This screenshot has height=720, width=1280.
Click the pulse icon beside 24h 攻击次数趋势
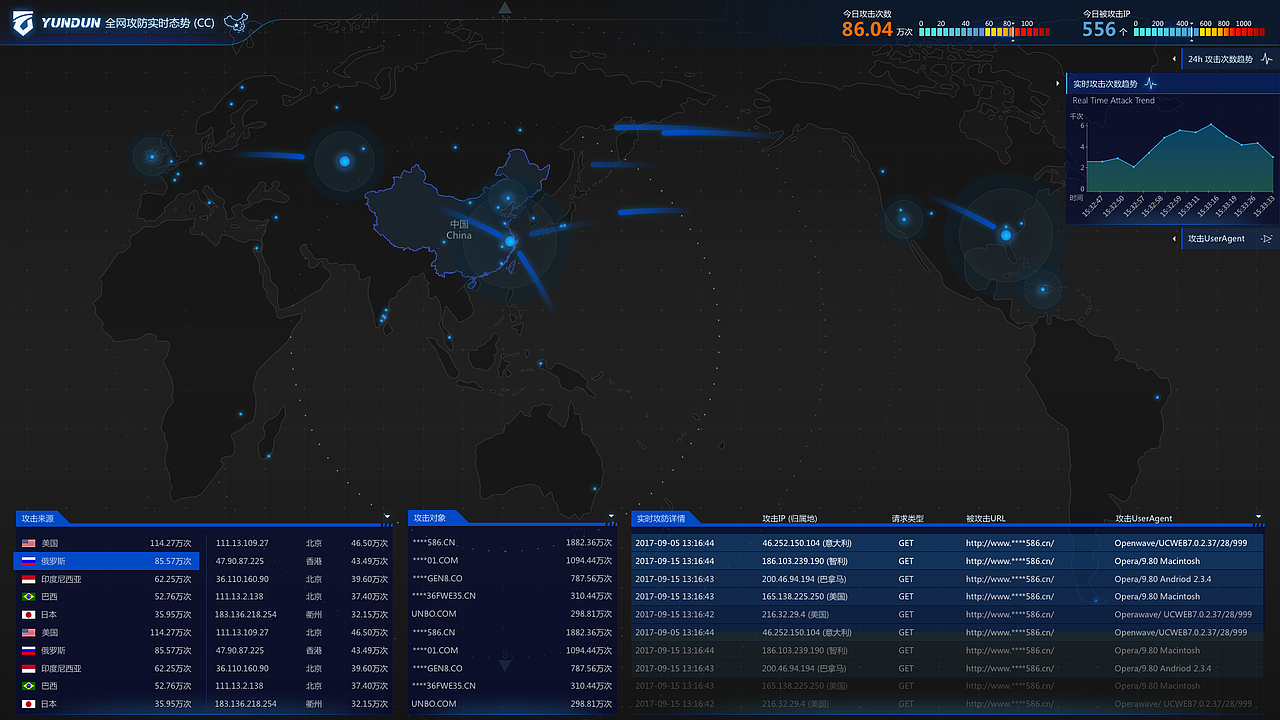(x=1268, y=60)
